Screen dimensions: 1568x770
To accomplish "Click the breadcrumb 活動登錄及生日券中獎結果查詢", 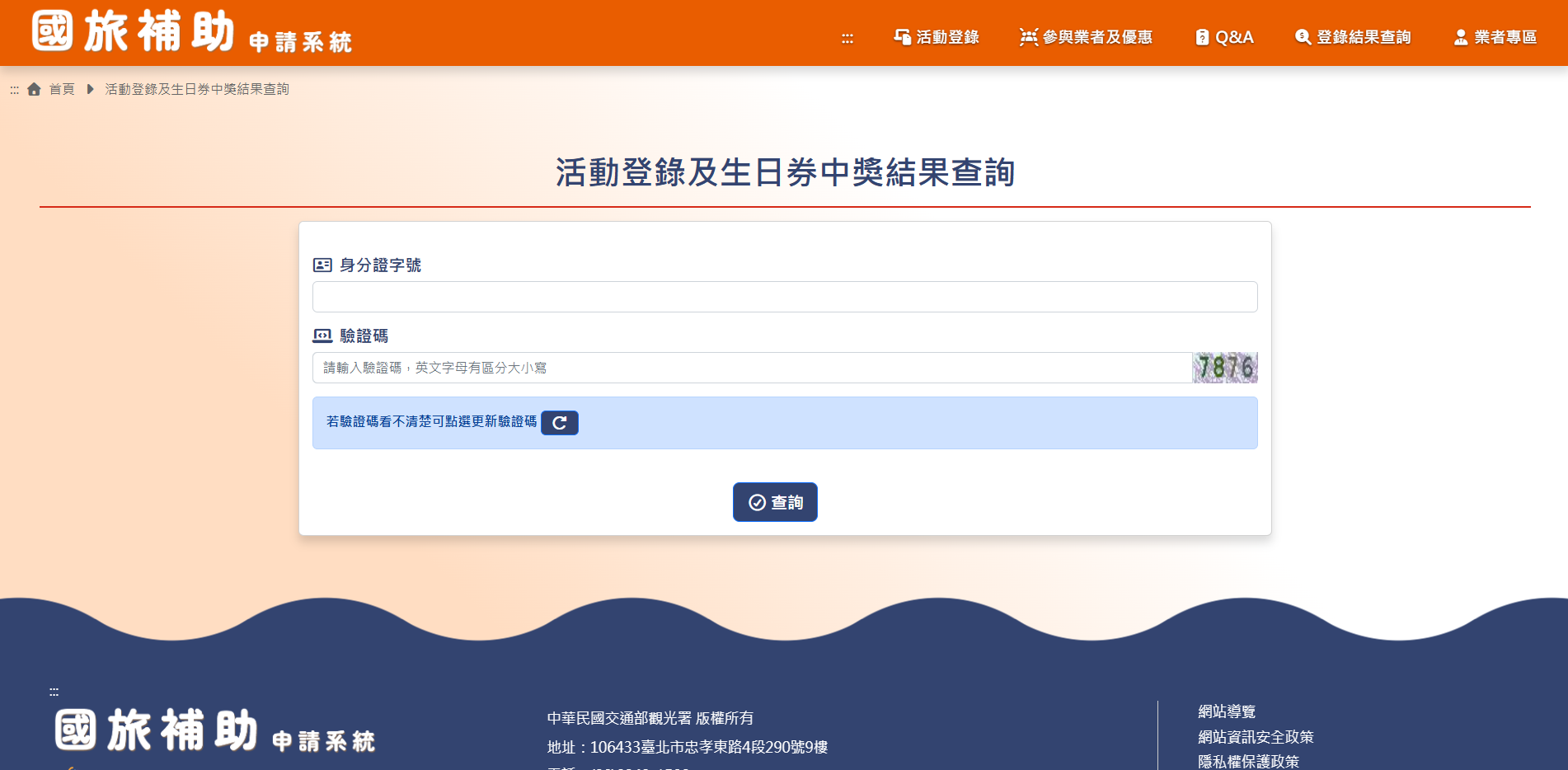I will (x=197, y=89).
